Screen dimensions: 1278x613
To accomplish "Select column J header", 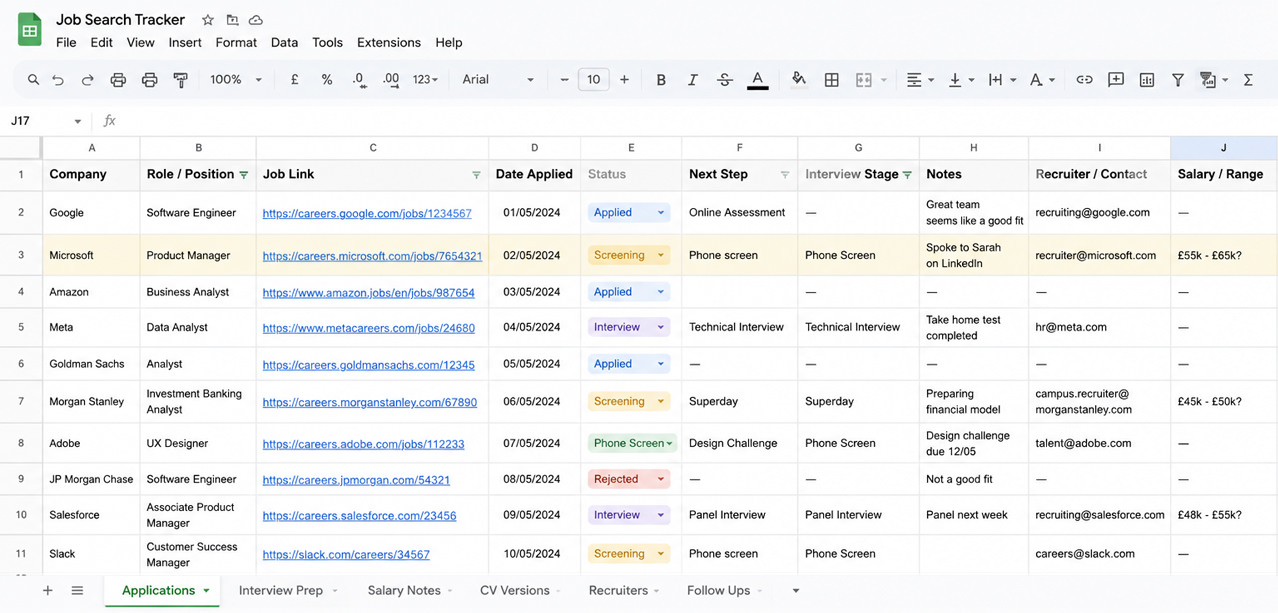I will pos(1223,148).
